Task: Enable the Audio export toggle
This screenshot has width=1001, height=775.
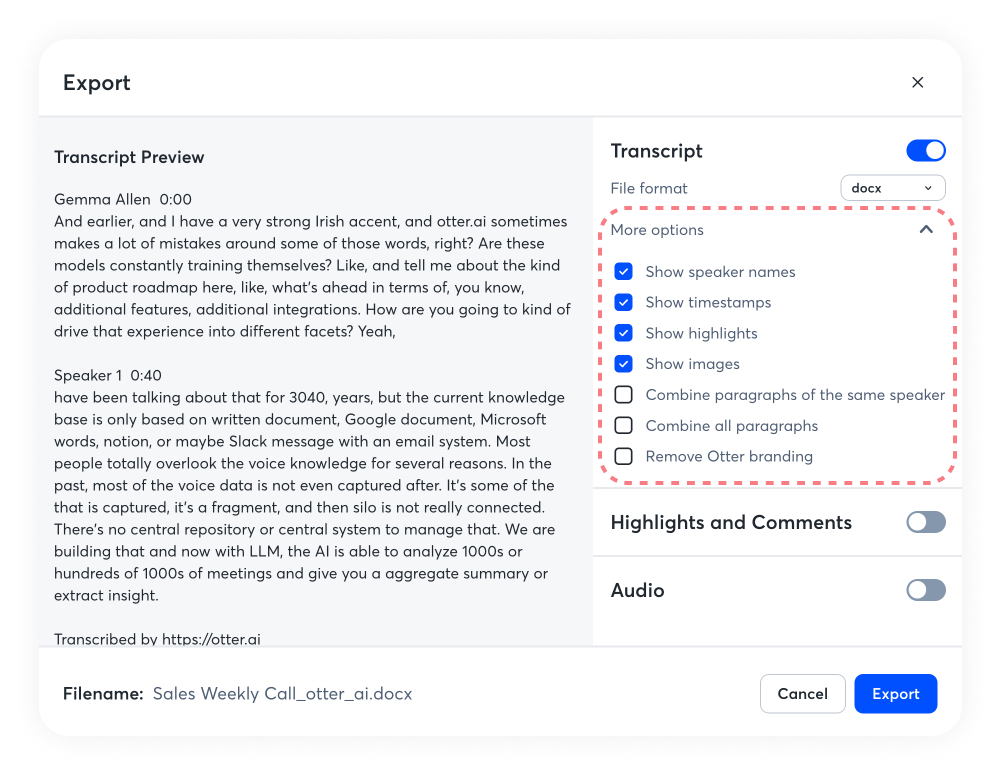Action: point(926,590)
